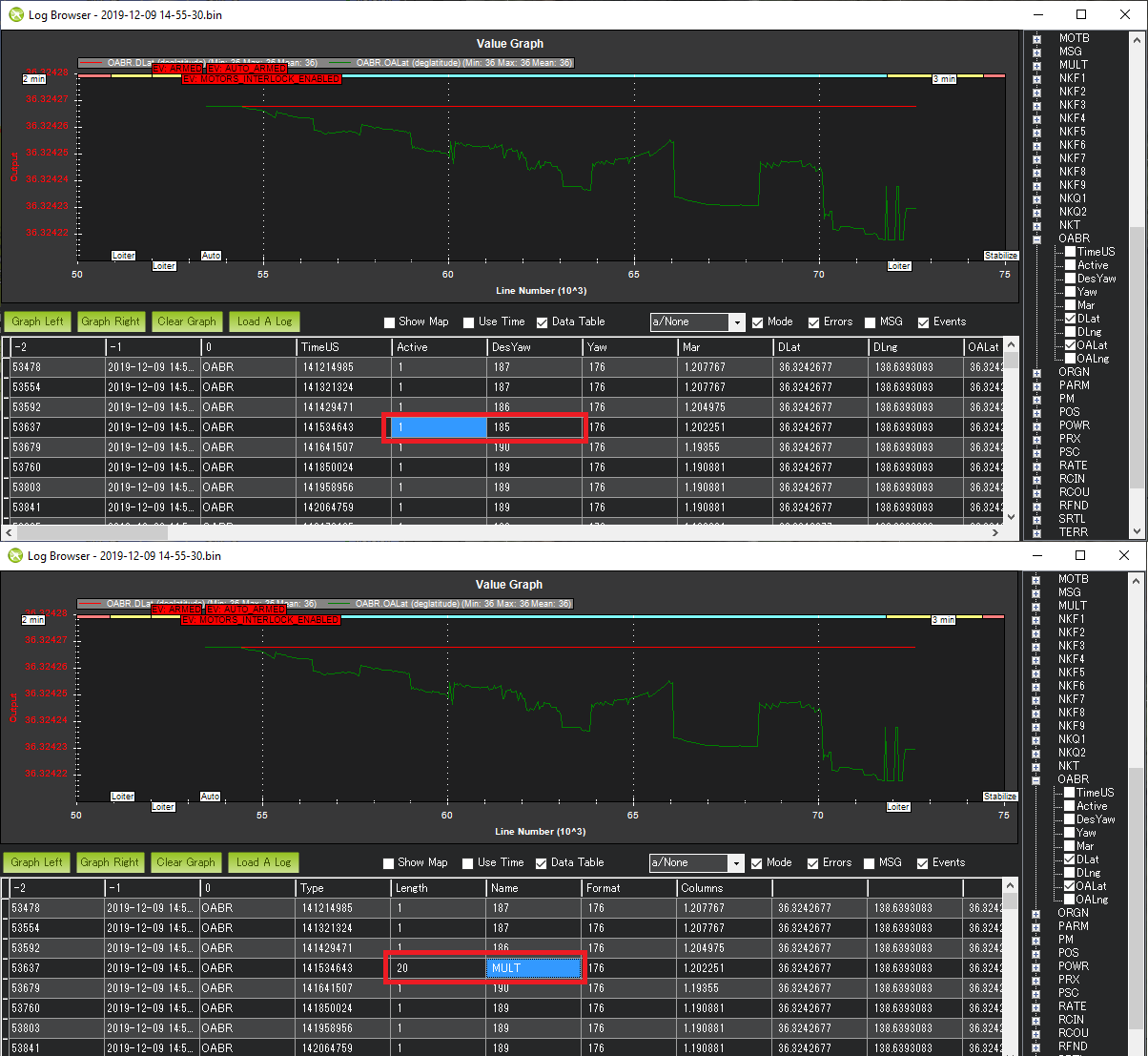Click the Length column header in bottom table
The height and width of the screenshot is (1056, 1148).
click(x=439, y=888)
